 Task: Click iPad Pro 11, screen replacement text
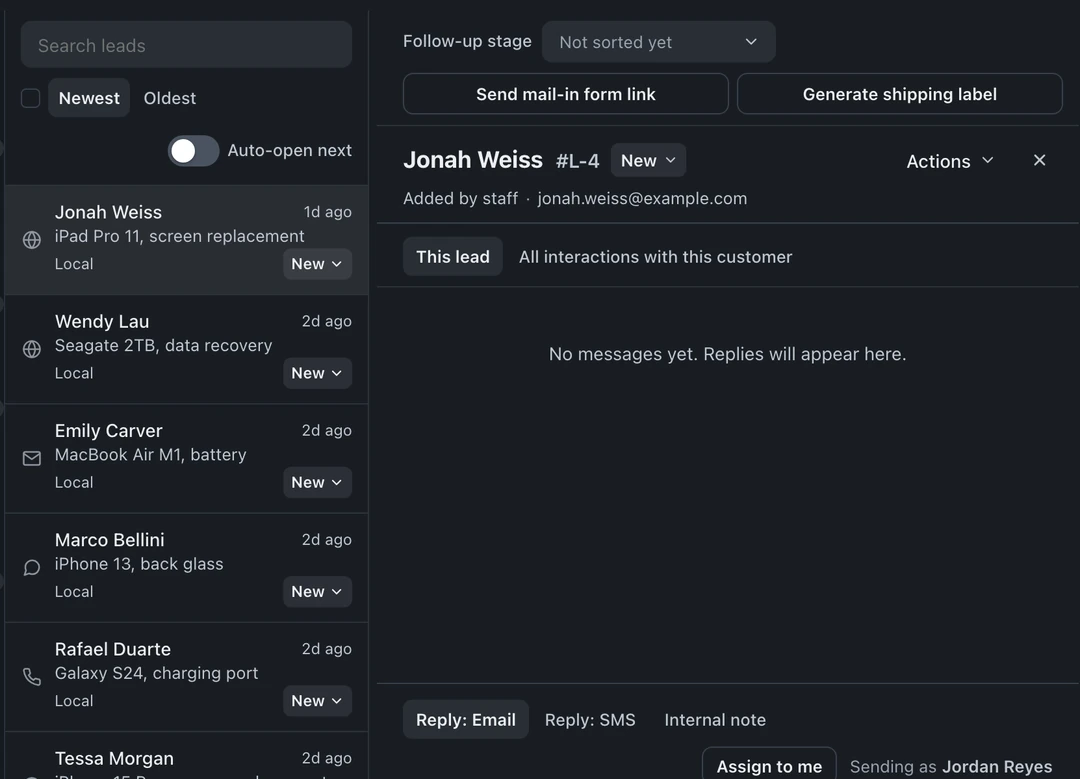click(179, 236)
